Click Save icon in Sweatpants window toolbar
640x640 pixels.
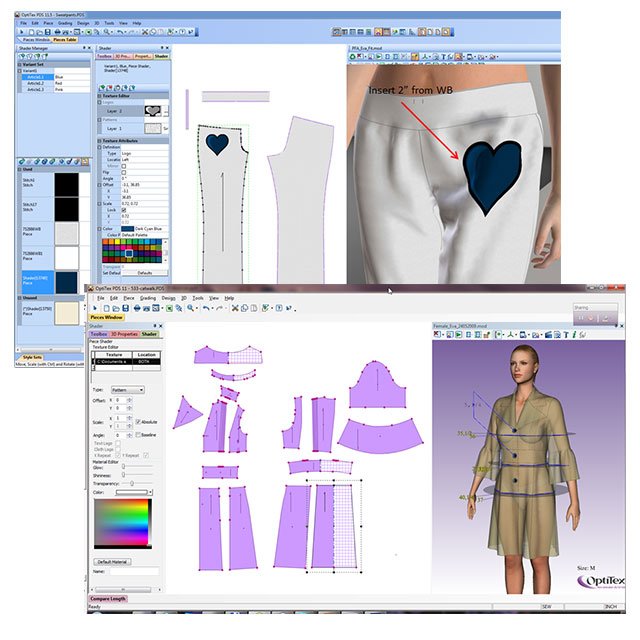[x=47, y=32]
